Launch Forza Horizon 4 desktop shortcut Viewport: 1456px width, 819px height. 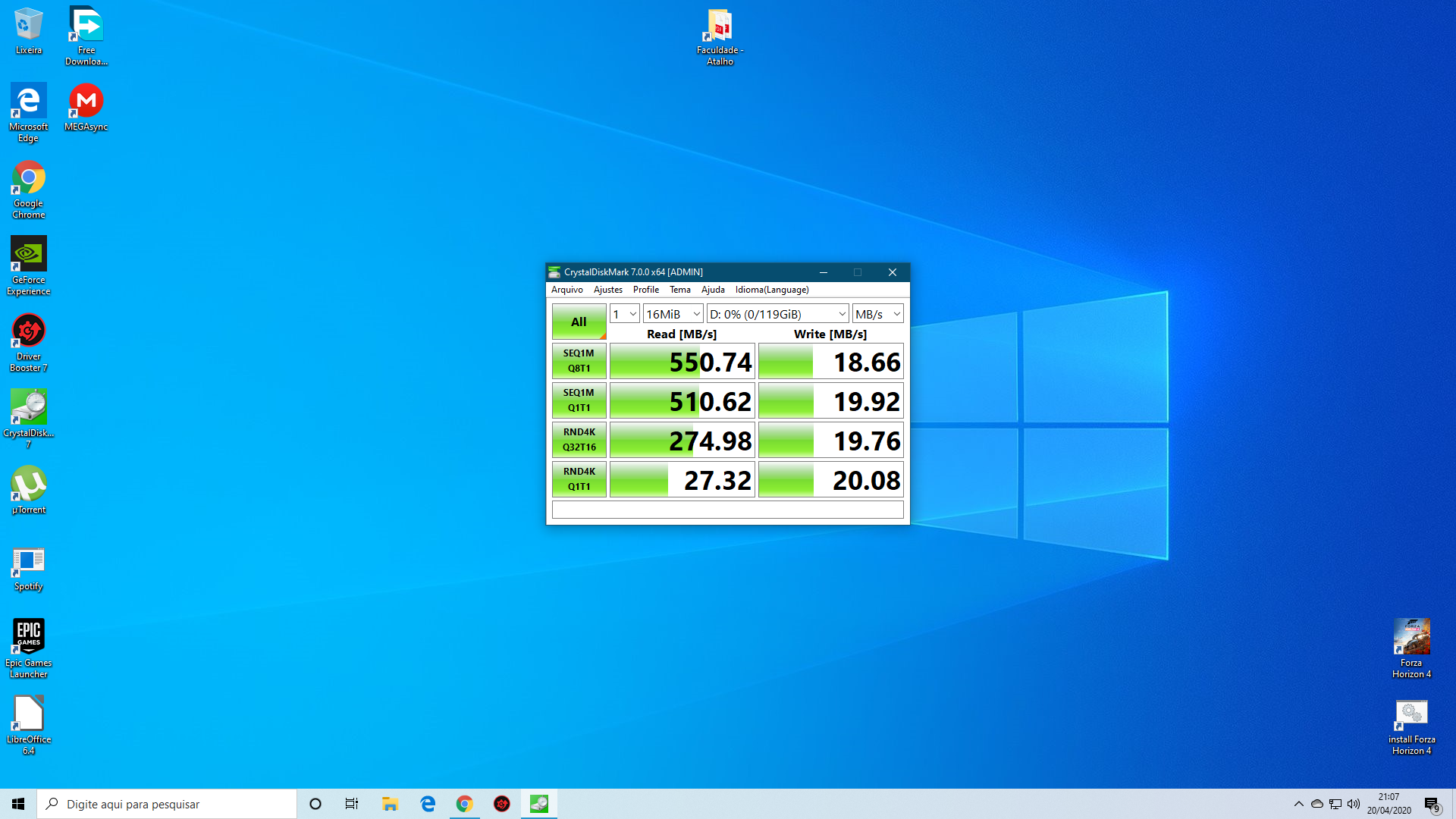1411,648
